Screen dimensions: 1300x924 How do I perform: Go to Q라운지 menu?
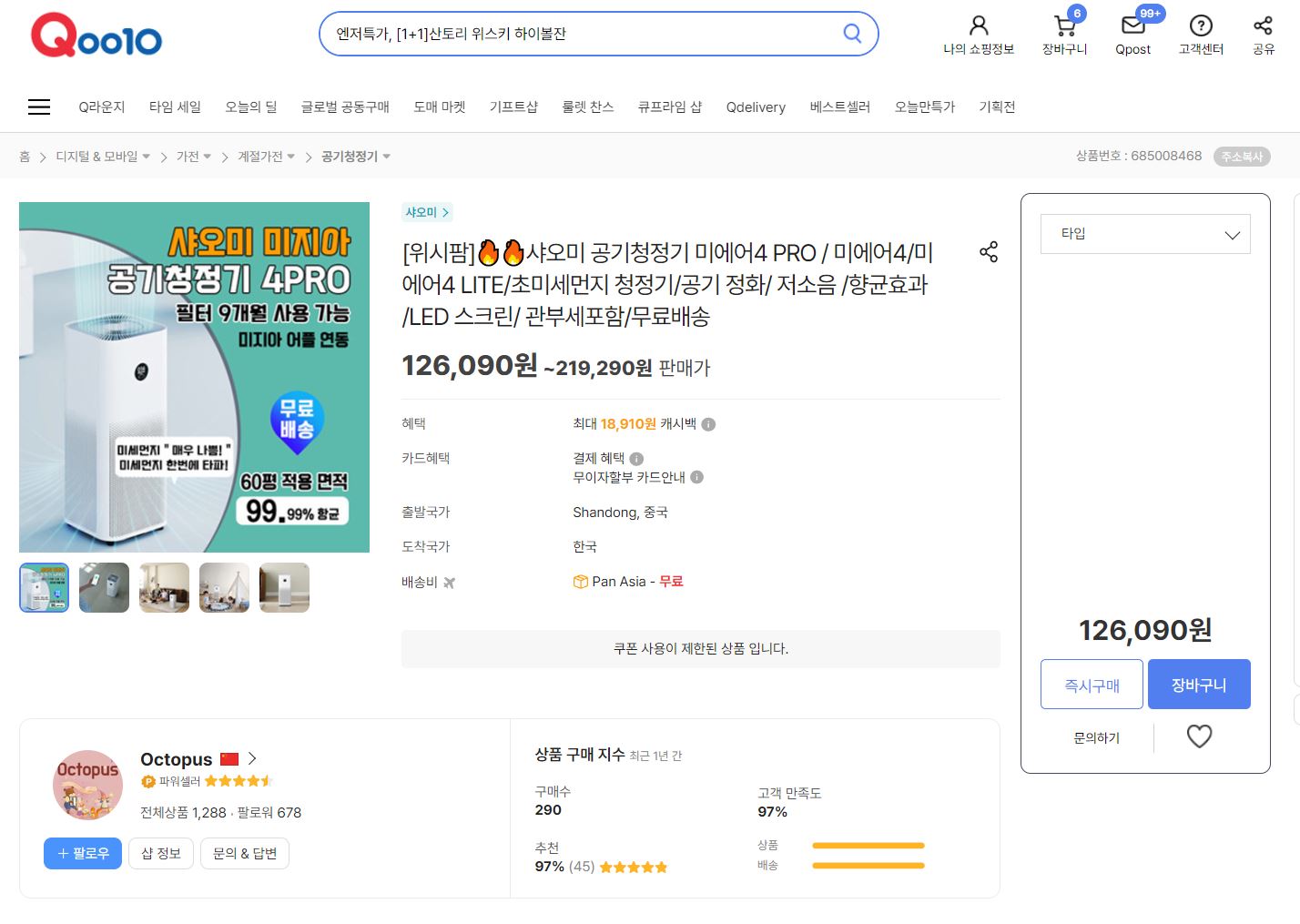pos(102,107)
